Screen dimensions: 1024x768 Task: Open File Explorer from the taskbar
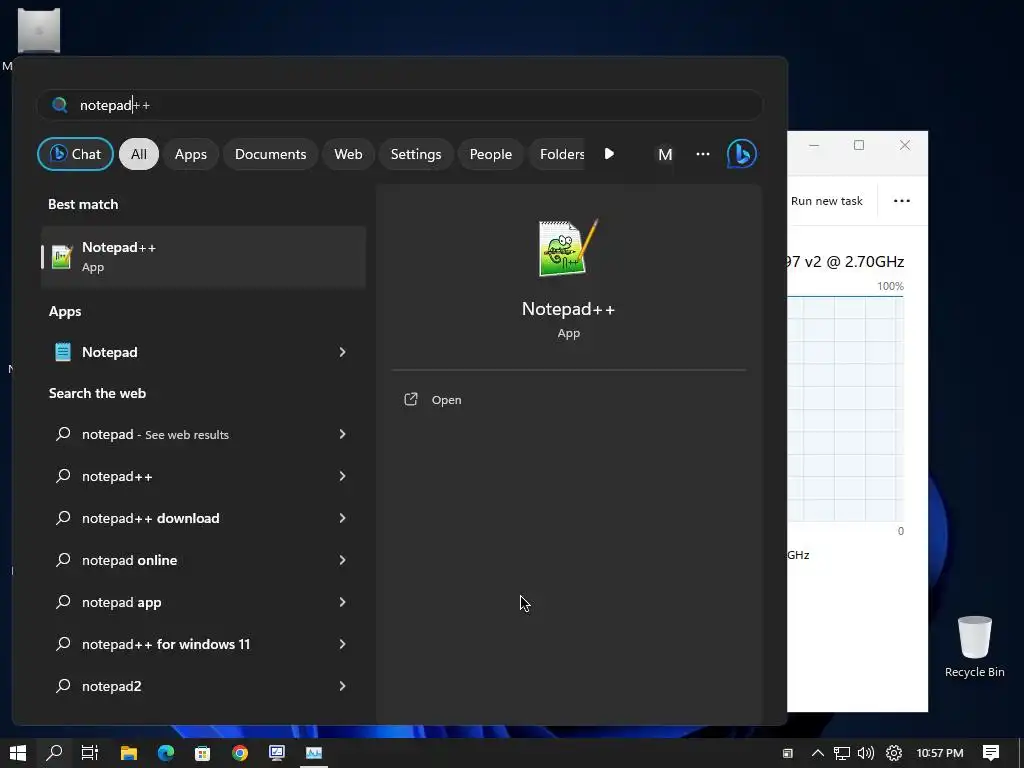pos(129,753)
